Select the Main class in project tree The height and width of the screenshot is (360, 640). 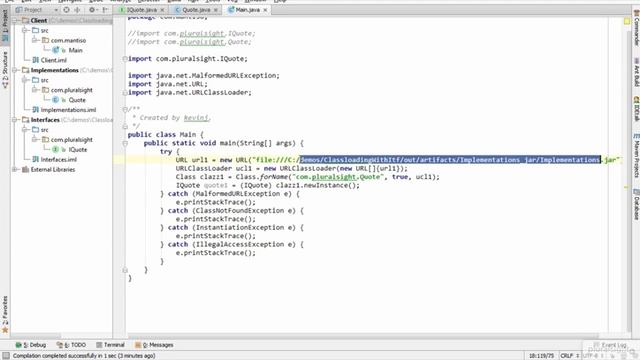point(75,50)
